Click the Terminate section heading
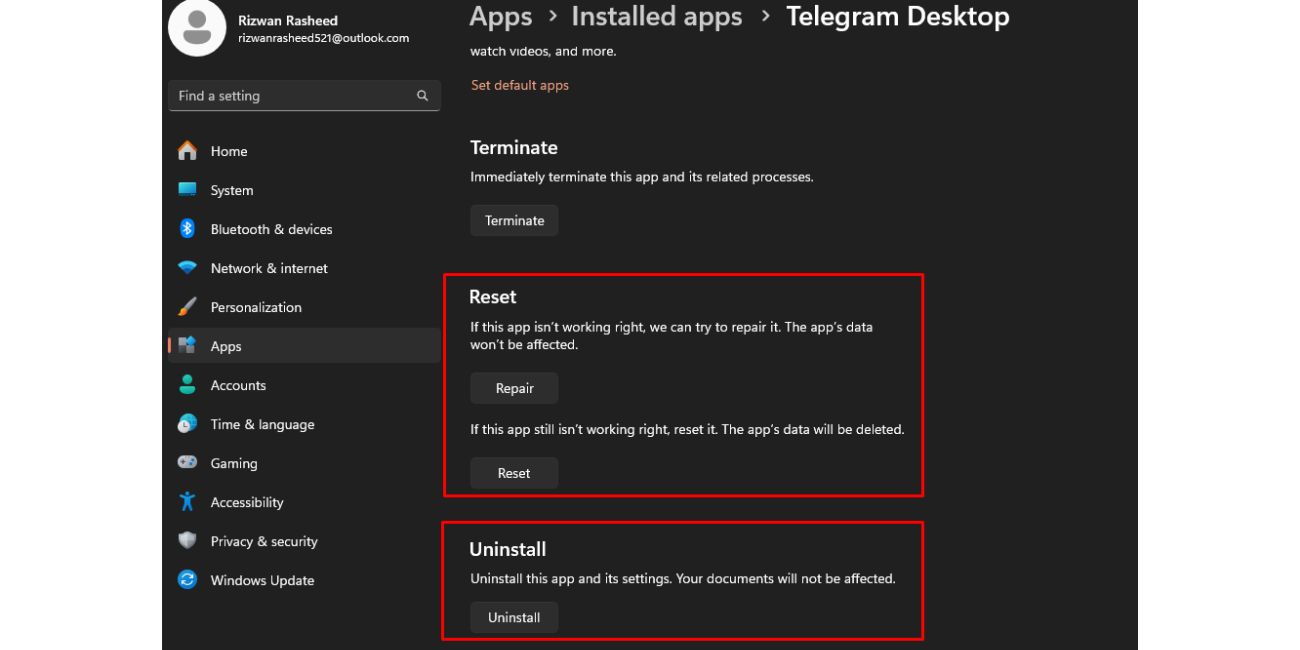This screenshot has width=1300, height=650. (514, 147)
